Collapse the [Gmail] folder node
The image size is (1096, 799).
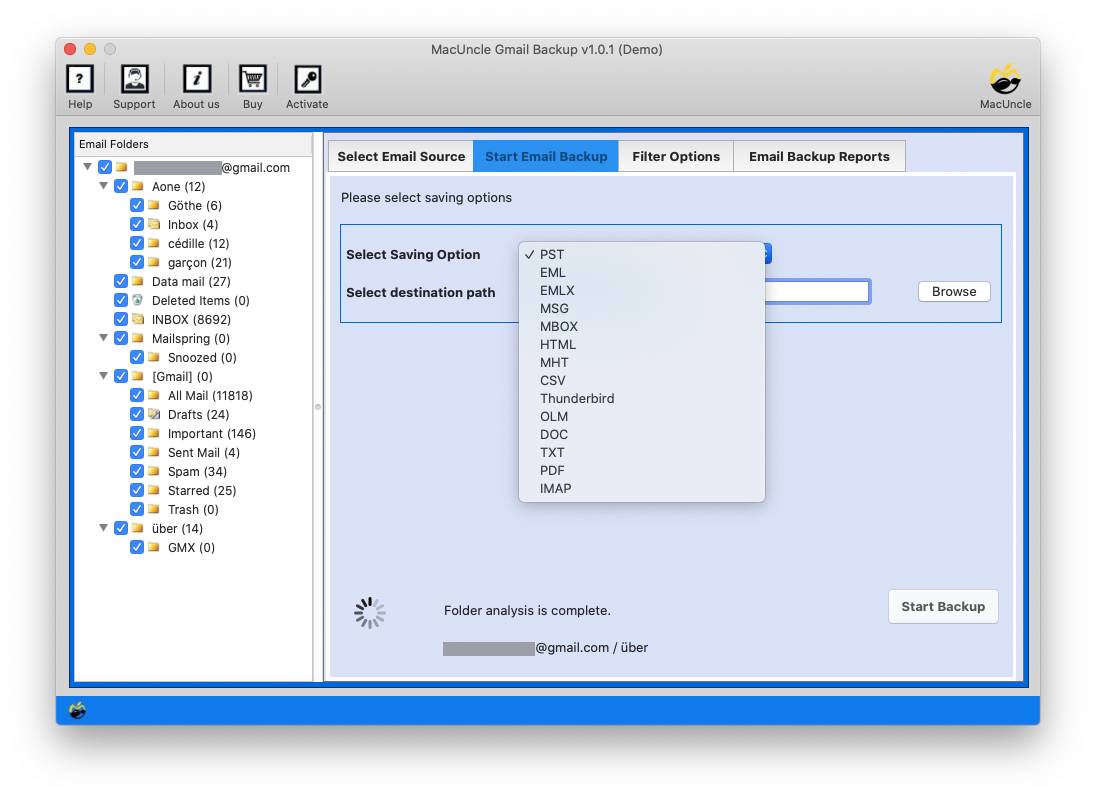tap(104, 376)
